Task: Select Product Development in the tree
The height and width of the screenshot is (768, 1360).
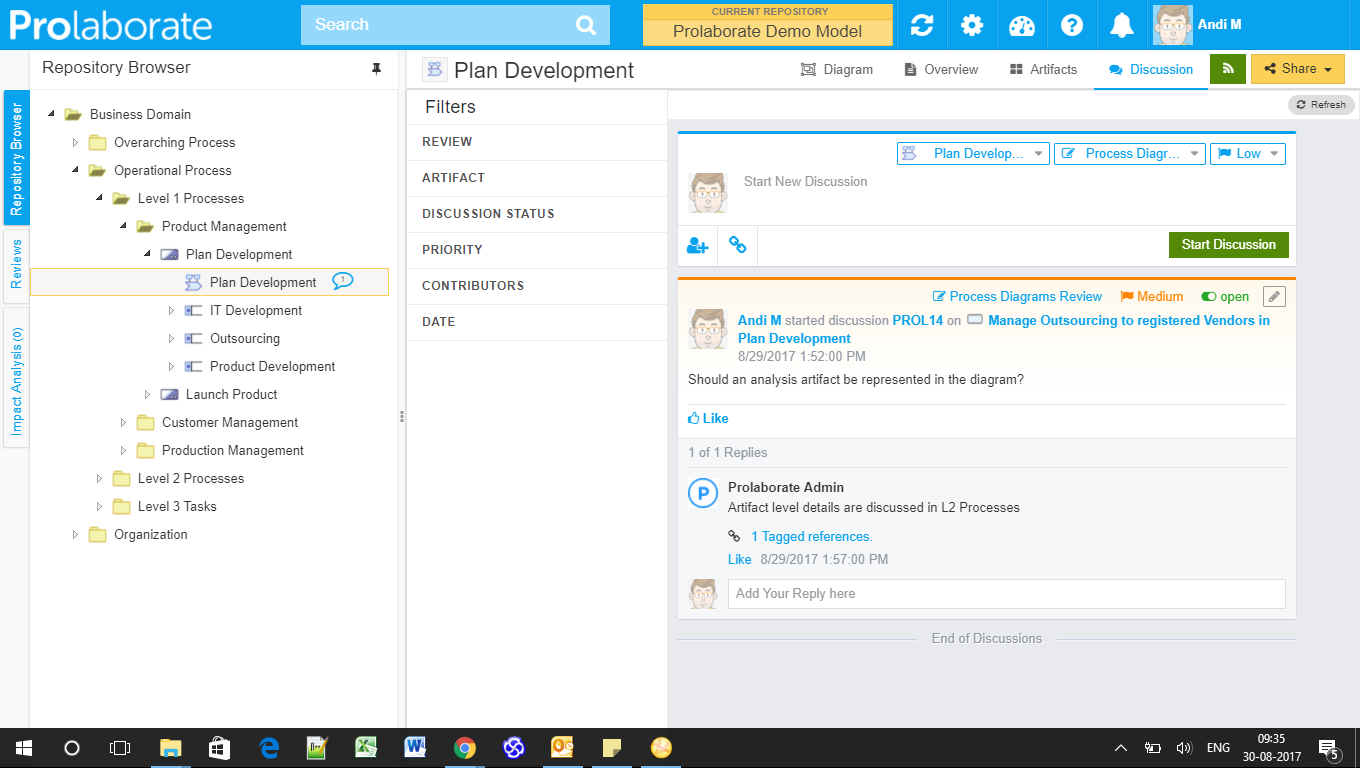Action: [272, 366]
